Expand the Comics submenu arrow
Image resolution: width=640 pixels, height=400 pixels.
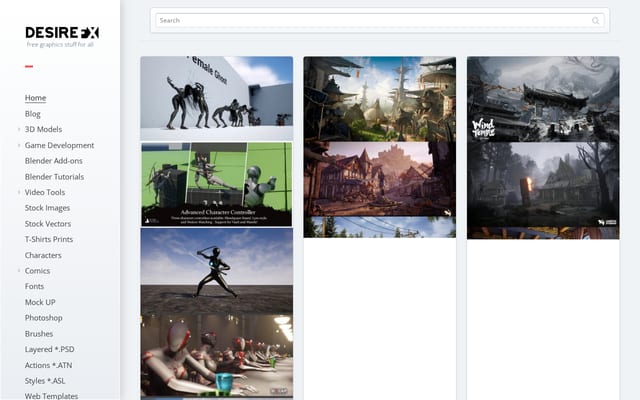point(19,271)
